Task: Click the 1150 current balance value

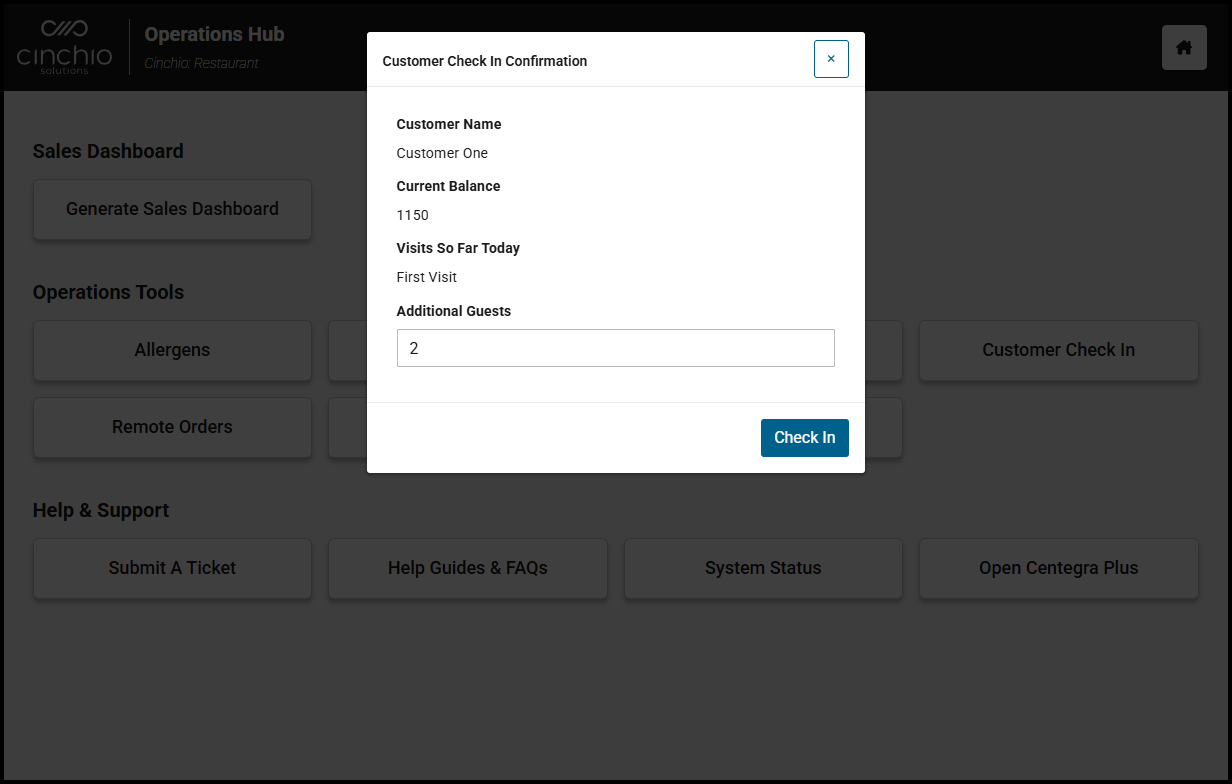Action: (x=412, y=215)
